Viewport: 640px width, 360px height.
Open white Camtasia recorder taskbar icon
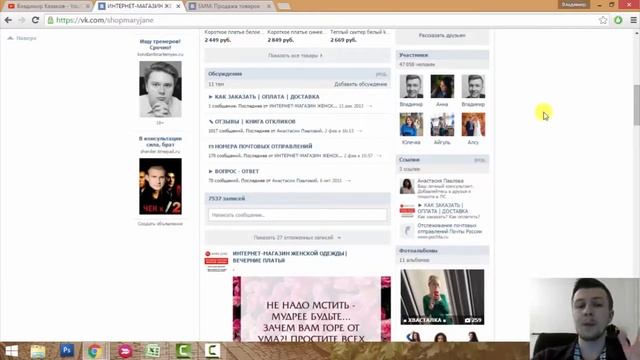click(x=212, y=351)
